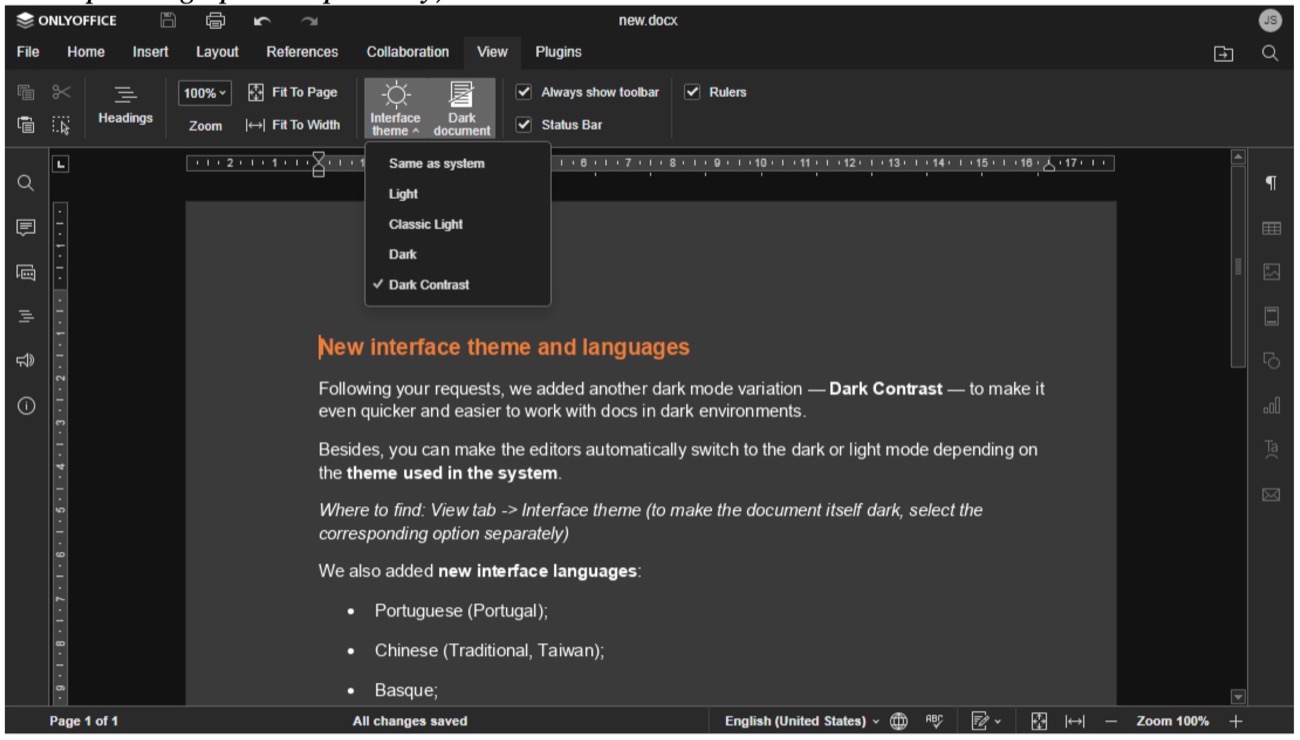Open the Comments panel in left sidebar
Image resolution: width=1300 pixels, height=740 pixels.
pos(27,228)
